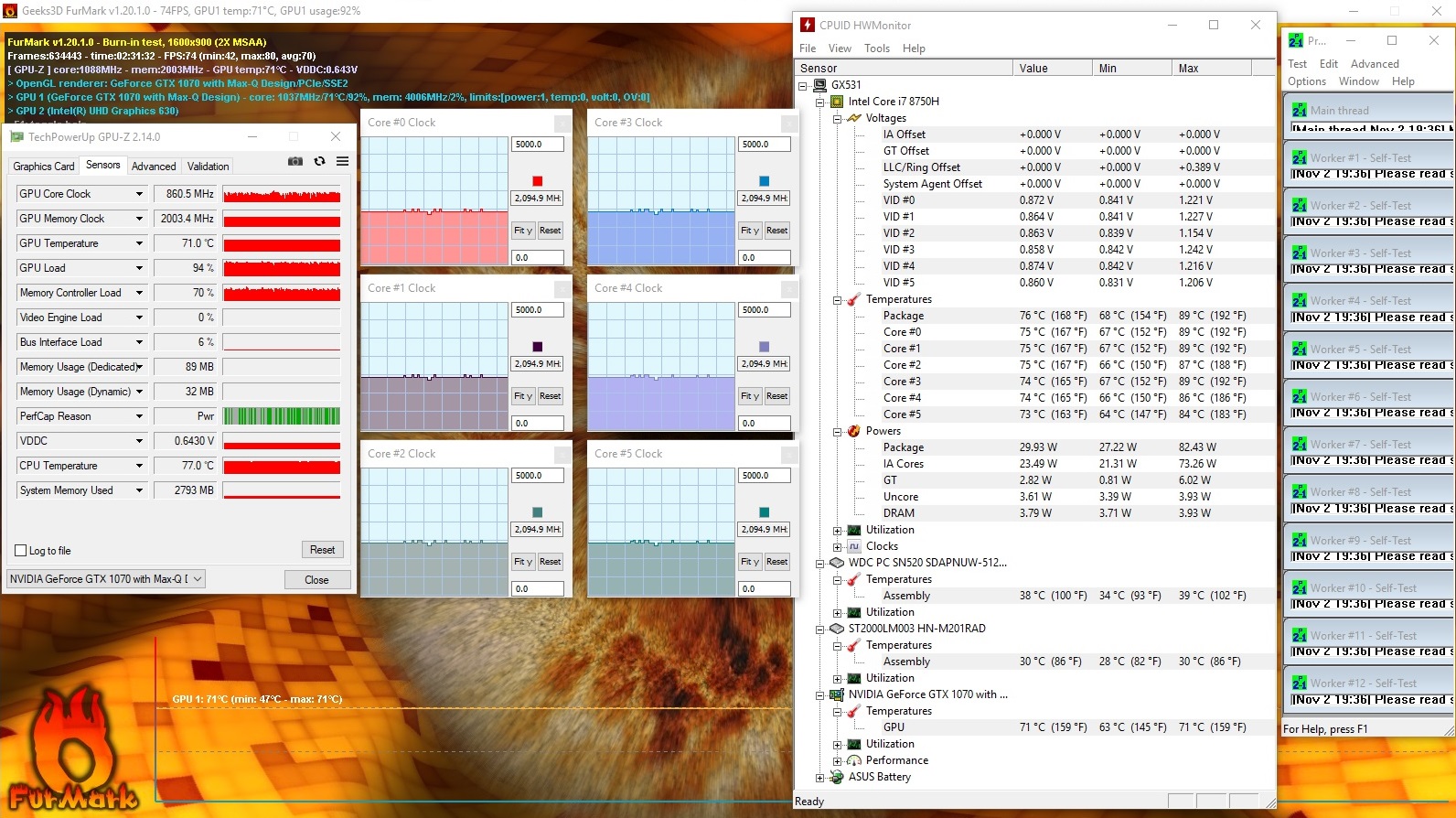Click the Powers flame icon in HWMonitor
1456x818 pixels.
click(x=854, y=431)
